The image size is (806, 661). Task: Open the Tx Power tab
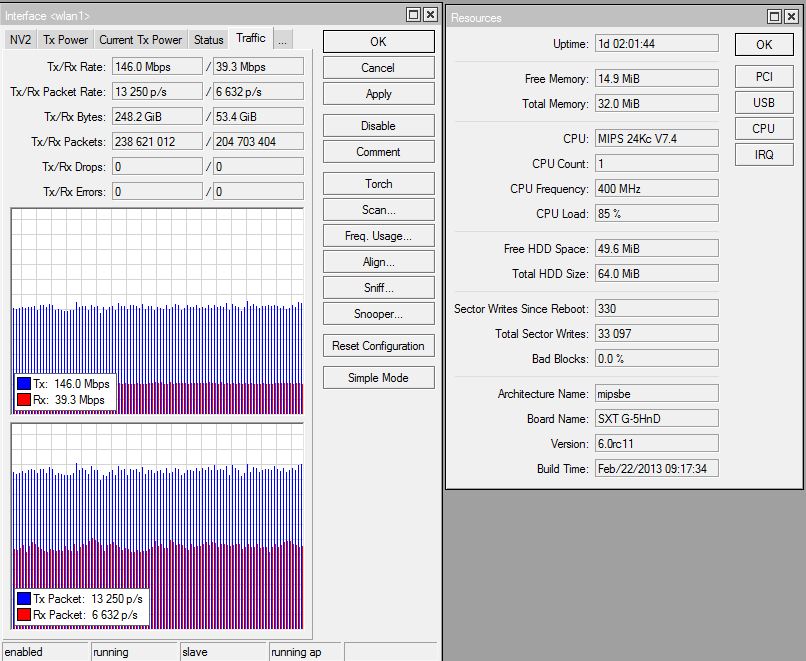(x=65, y=40)
